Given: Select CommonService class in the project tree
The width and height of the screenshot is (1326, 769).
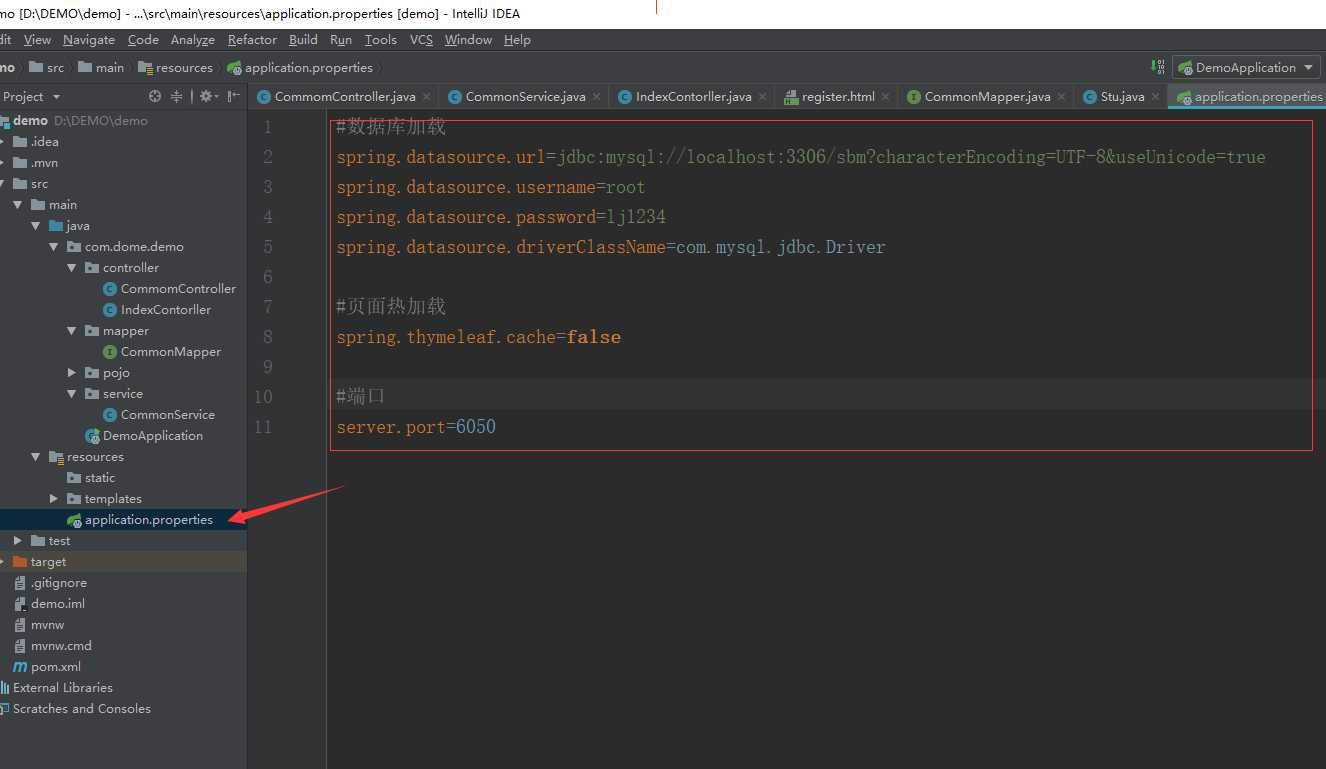Looking at the screenshot, I should point(159,415).
